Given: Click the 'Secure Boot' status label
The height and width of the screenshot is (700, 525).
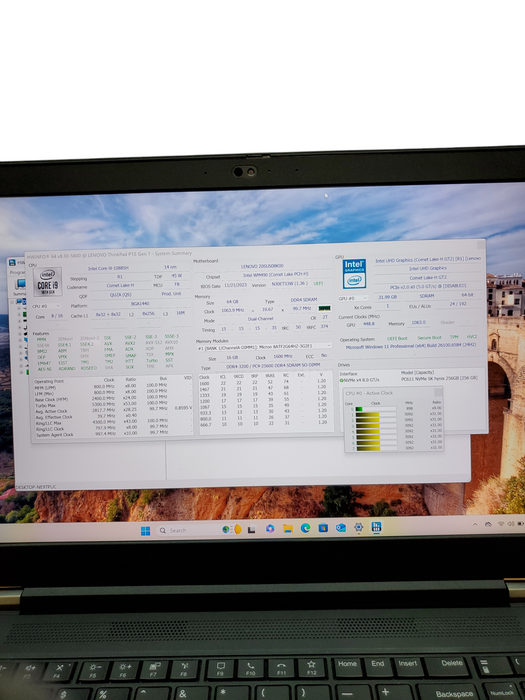Looking at the screenshot, I should (429, 338).
